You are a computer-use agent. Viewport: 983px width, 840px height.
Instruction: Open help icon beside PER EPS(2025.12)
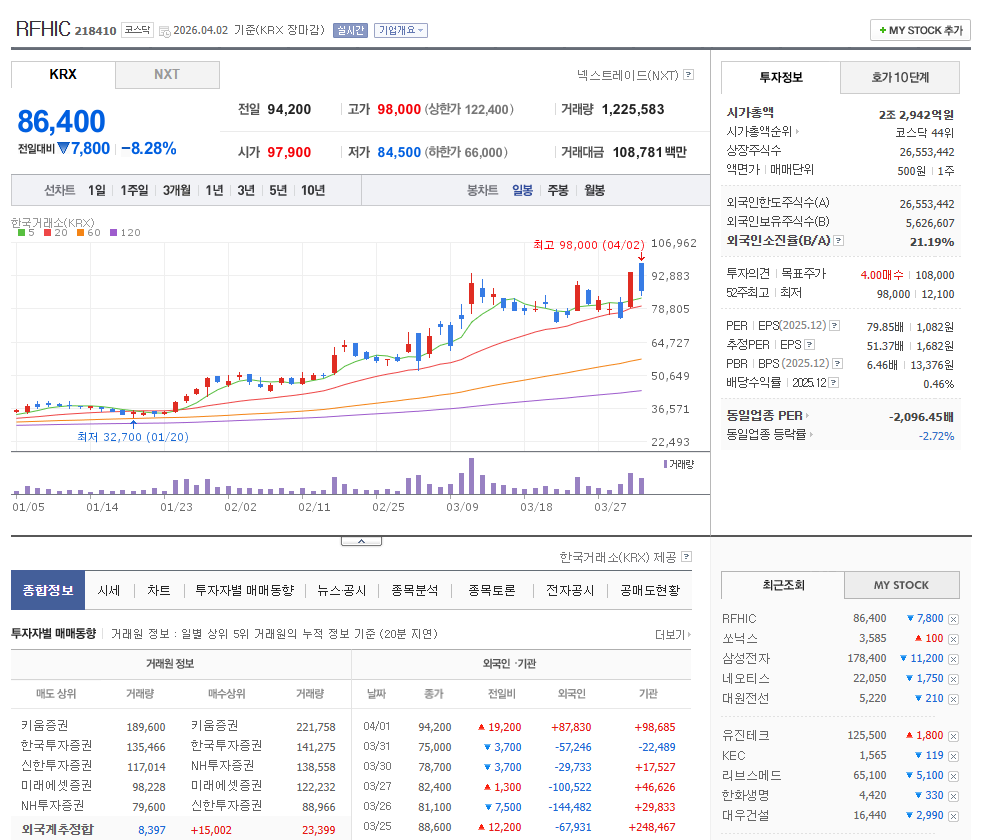coord(834,325)
